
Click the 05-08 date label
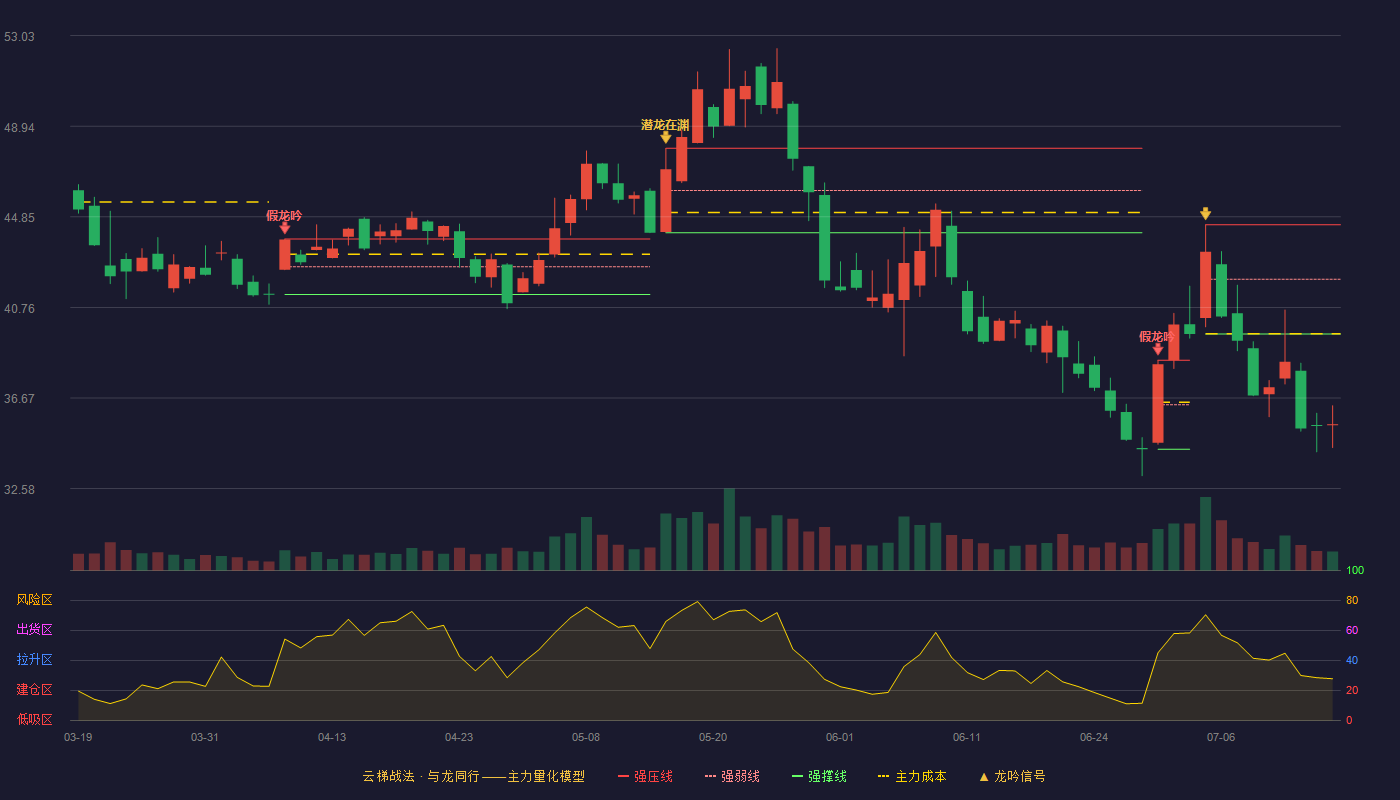586,737
